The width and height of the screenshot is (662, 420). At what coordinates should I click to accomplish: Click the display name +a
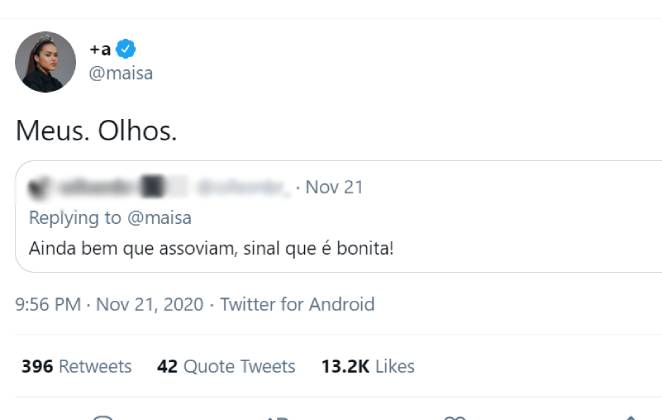[99, 49]
